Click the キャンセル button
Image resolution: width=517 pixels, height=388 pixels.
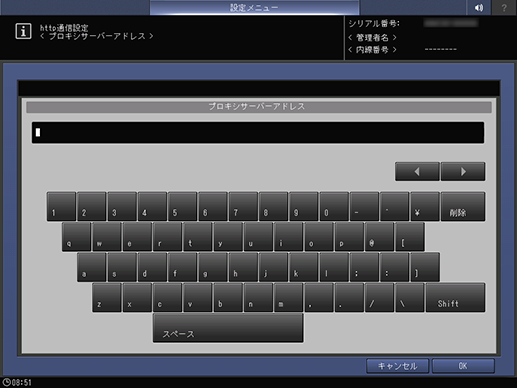point(397,366)
